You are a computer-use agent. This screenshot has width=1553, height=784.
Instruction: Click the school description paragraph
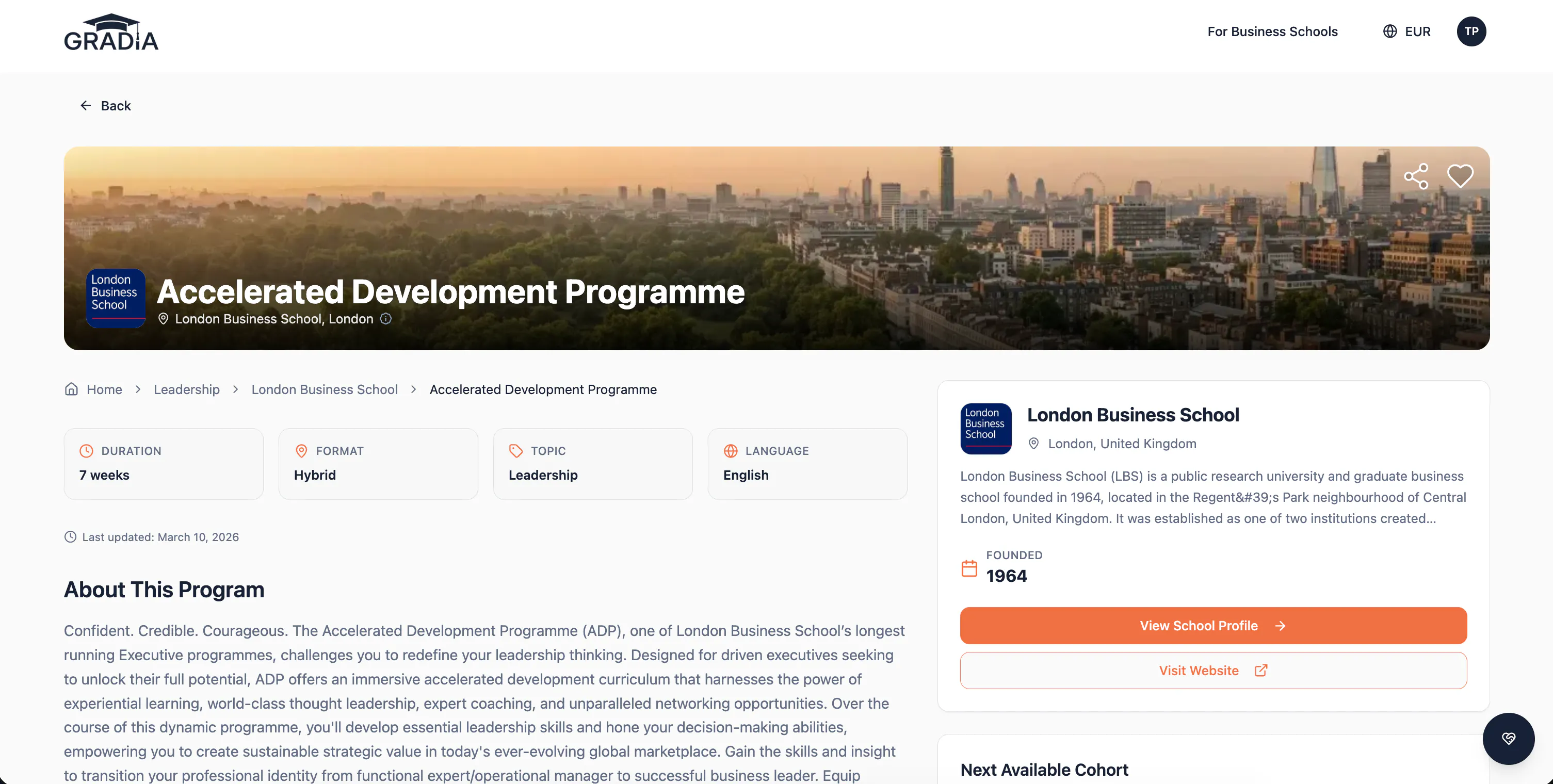click(x=1213, y=497)
